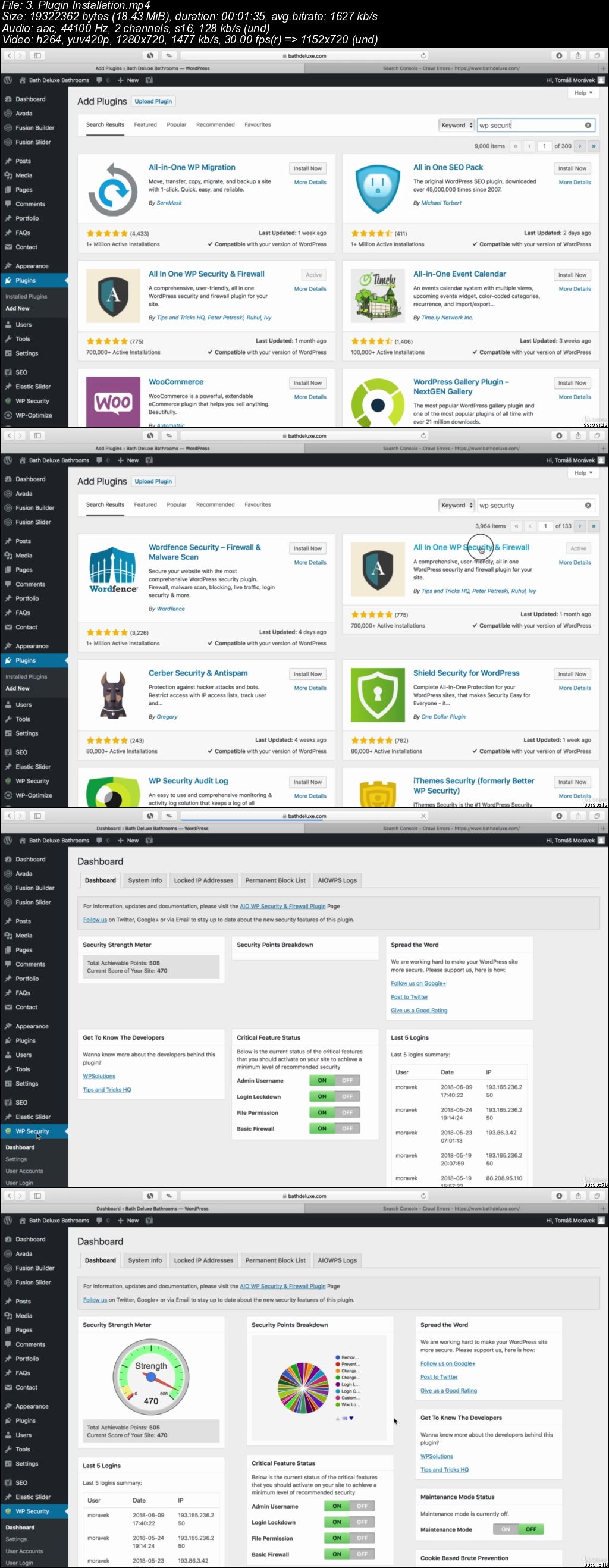Open '+ New' menu in the first frame admin bar

[128, 80]
